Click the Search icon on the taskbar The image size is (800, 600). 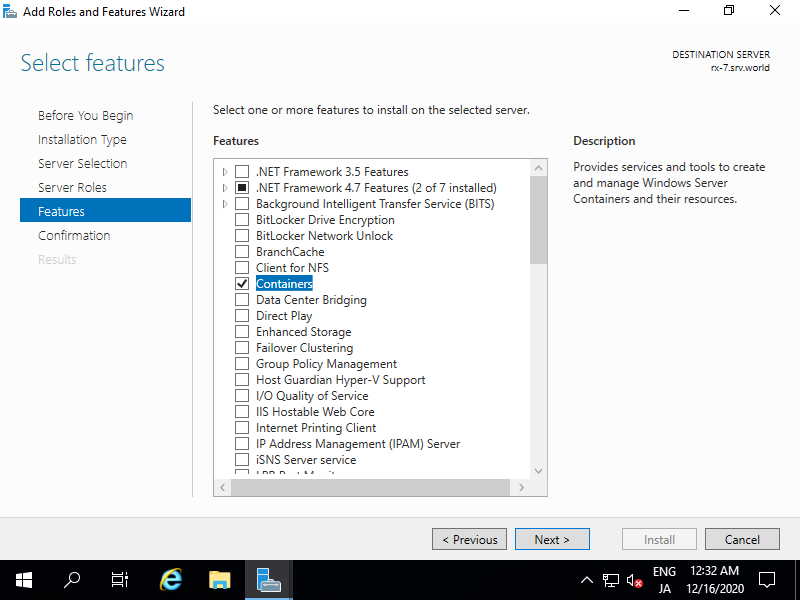click(x=71, y=580)
